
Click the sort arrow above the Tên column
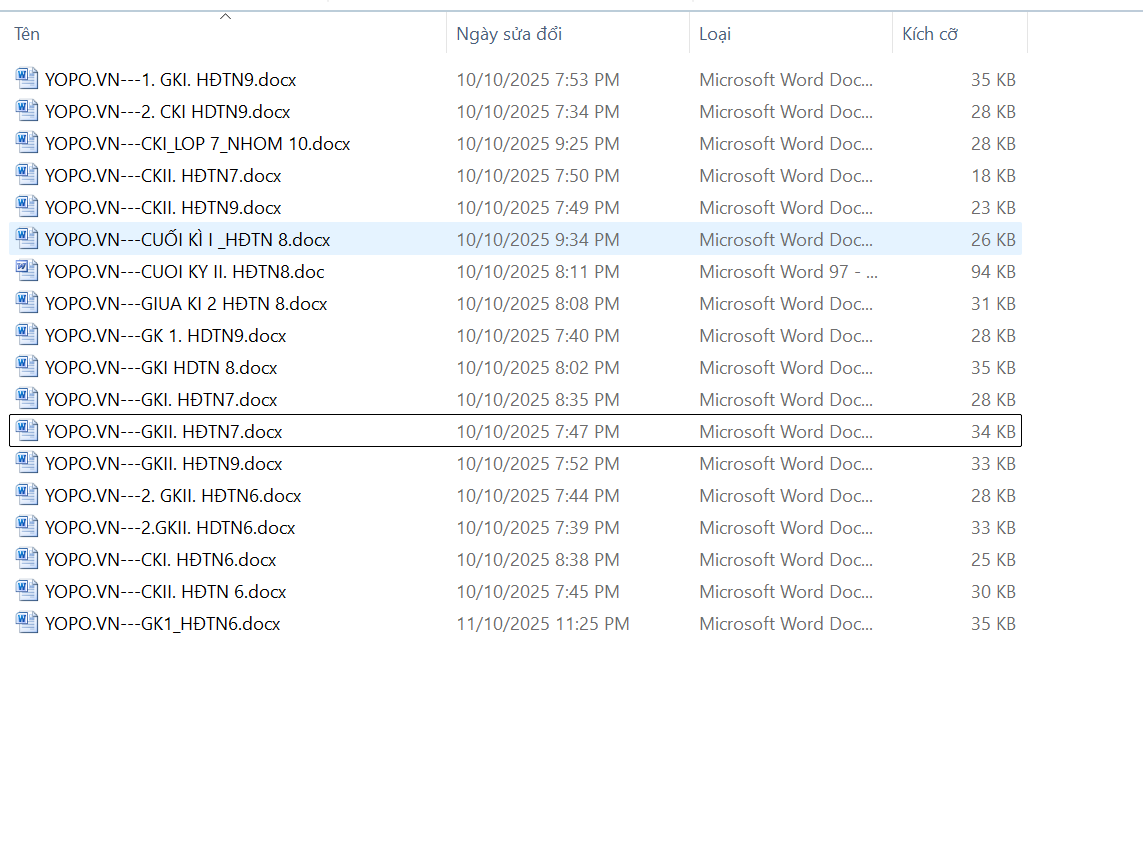click(226, 16)
